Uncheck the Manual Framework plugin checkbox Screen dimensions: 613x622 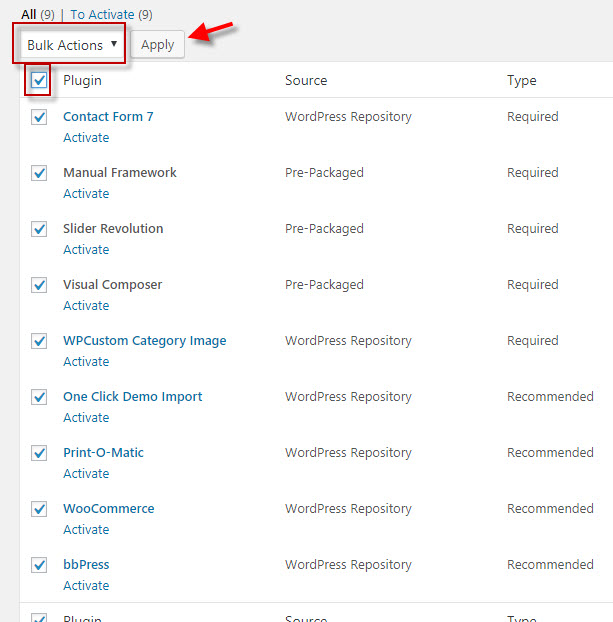coord(39,173)
